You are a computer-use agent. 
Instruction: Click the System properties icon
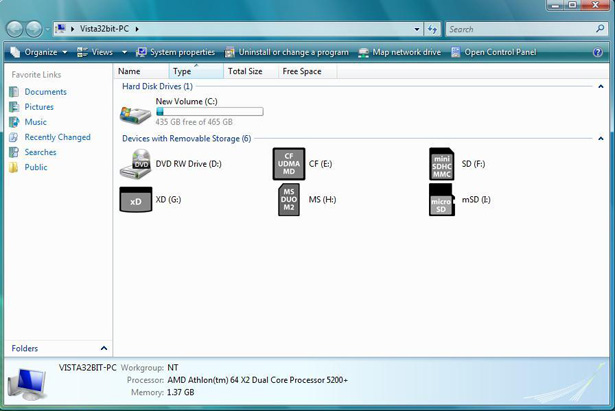[141, 52]
